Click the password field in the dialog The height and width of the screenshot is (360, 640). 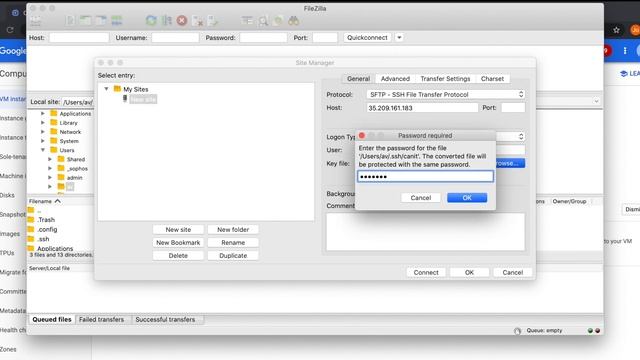[x=425, y=176]
